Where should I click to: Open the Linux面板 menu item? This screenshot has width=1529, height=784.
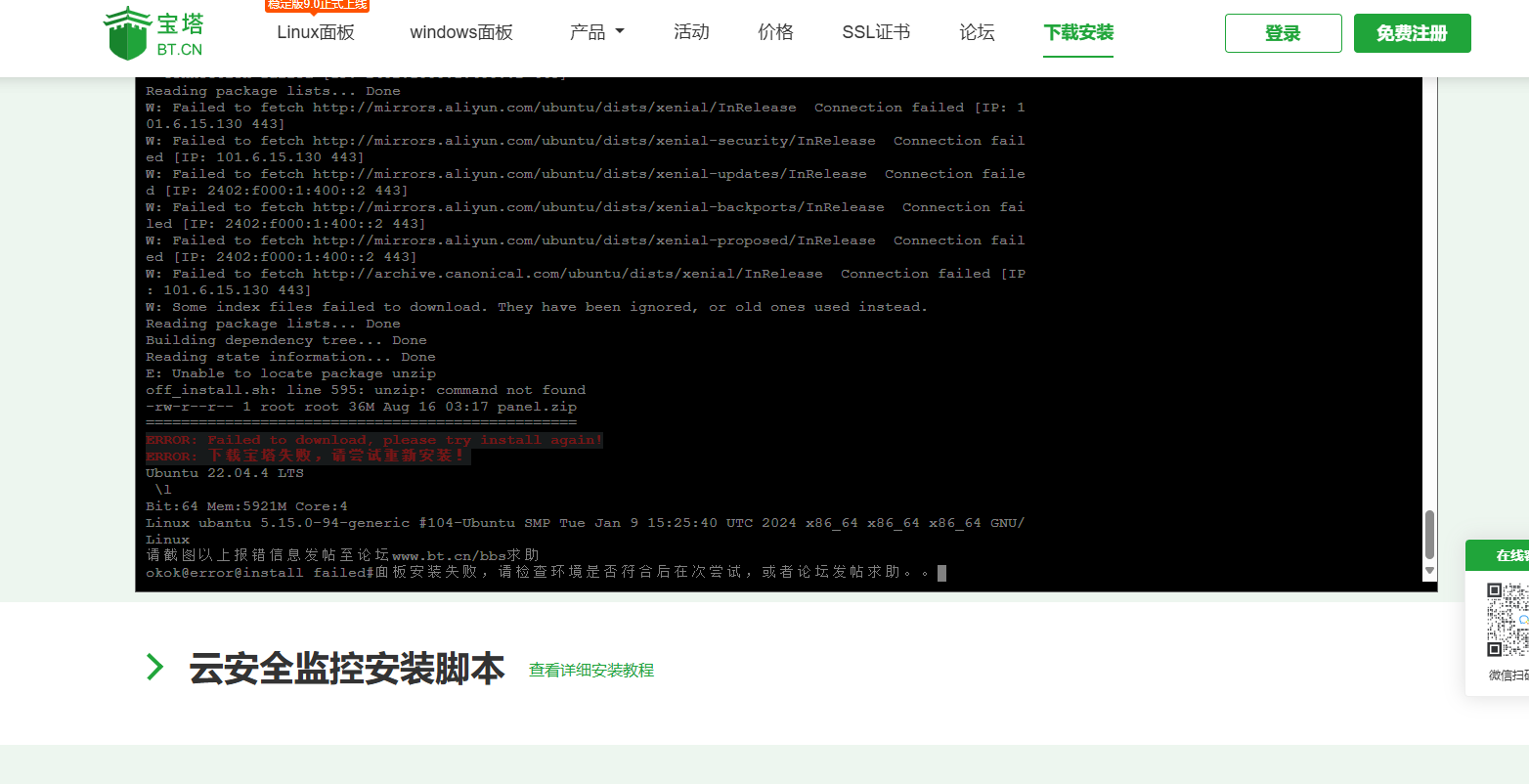316,32
